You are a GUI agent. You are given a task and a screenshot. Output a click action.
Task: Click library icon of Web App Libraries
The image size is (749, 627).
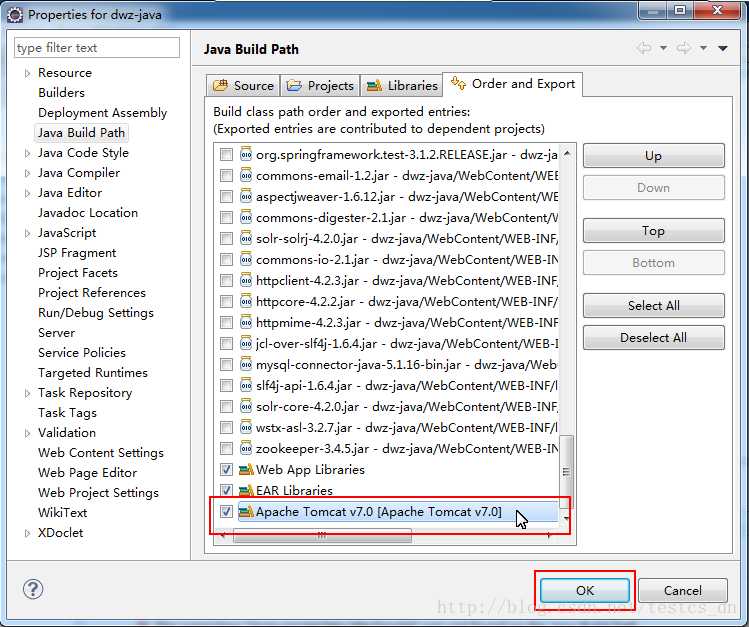pyautogui.click(x=246, y=470)
